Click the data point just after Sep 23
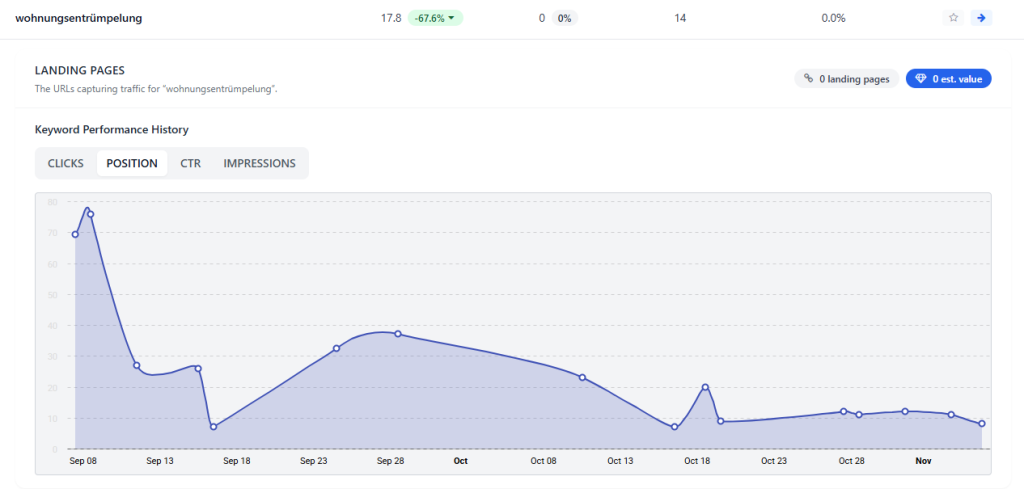This screenshot has height=489, width=1024. 336,348
